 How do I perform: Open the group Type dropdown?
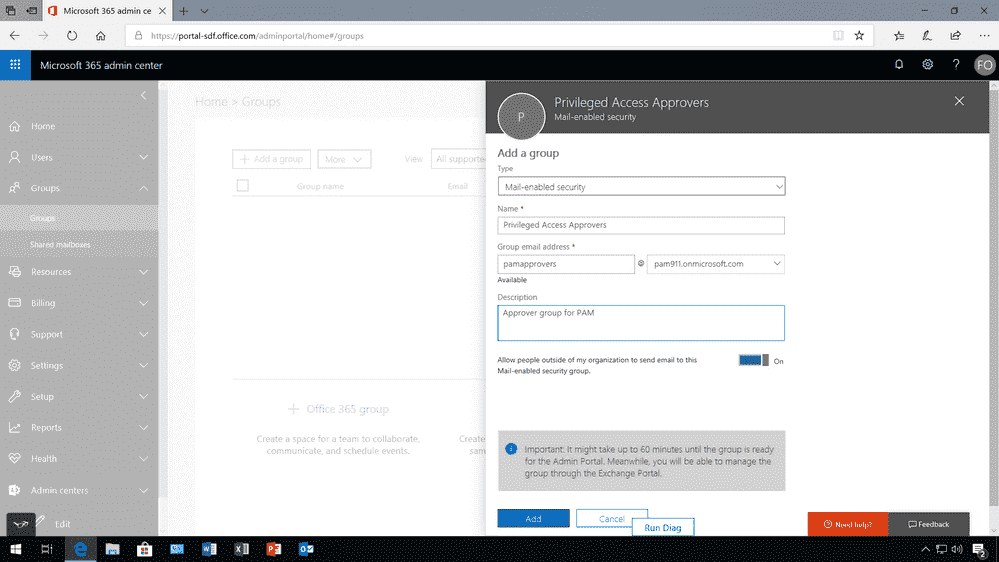tap(641, 187)
